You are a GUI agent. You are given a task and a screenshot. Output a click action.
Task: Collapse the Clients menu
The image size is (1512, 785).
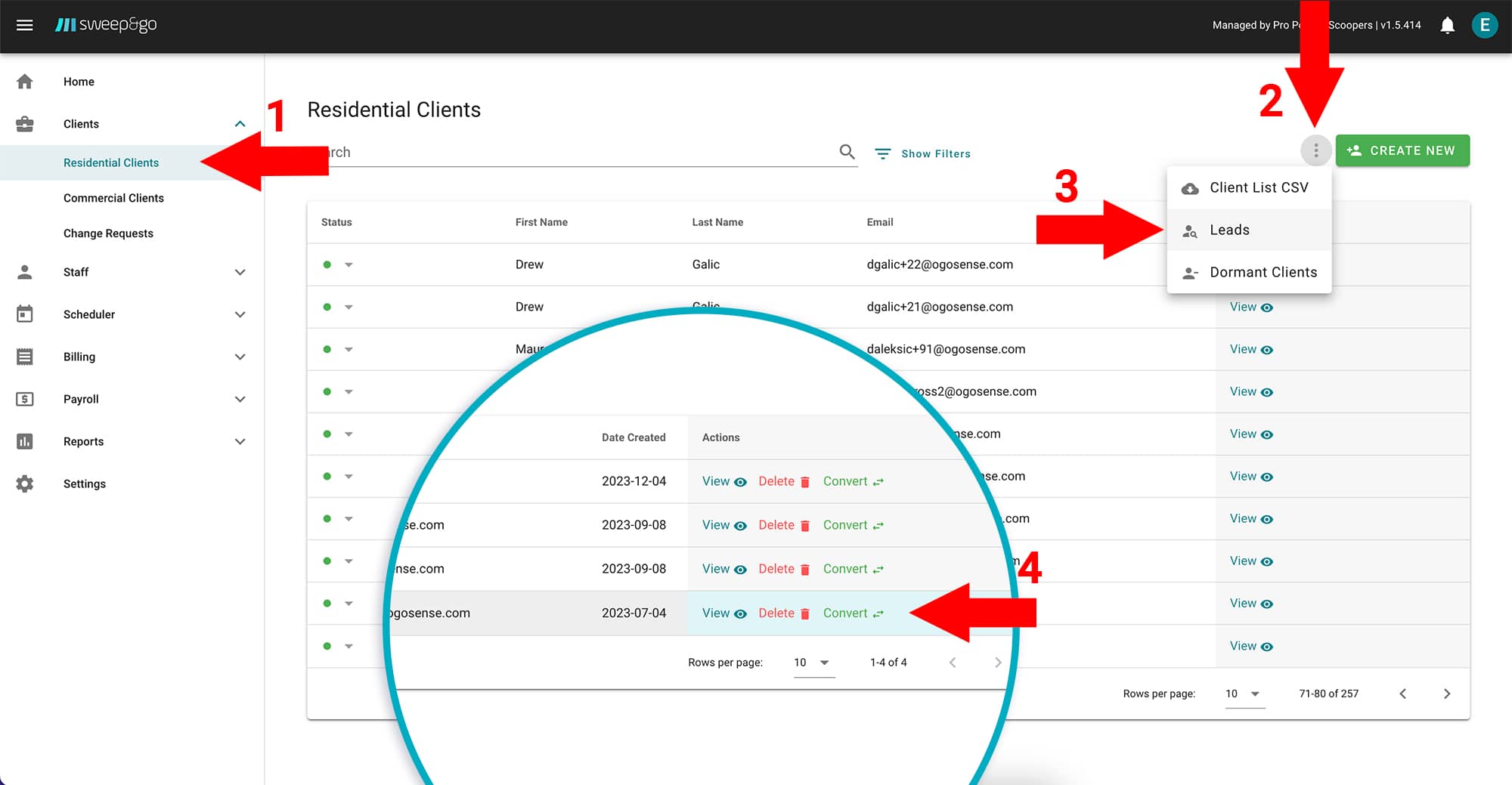coord(240,123)
